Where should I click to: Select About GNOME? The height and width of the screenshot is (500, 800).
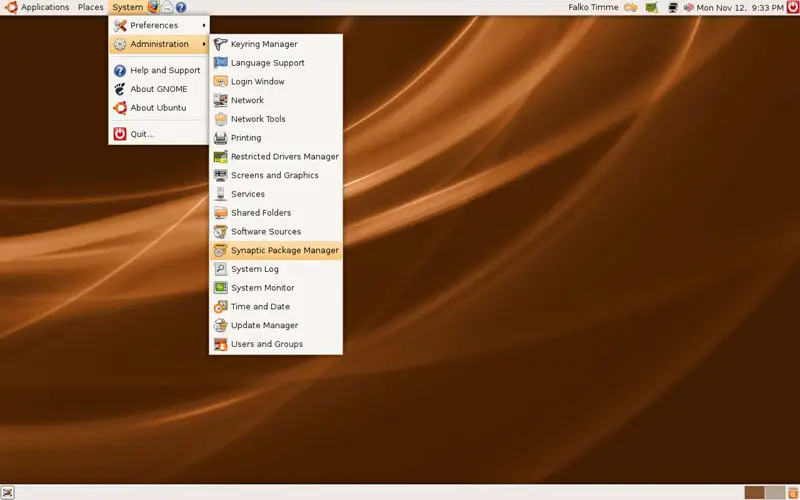click(x=159, y=89)
